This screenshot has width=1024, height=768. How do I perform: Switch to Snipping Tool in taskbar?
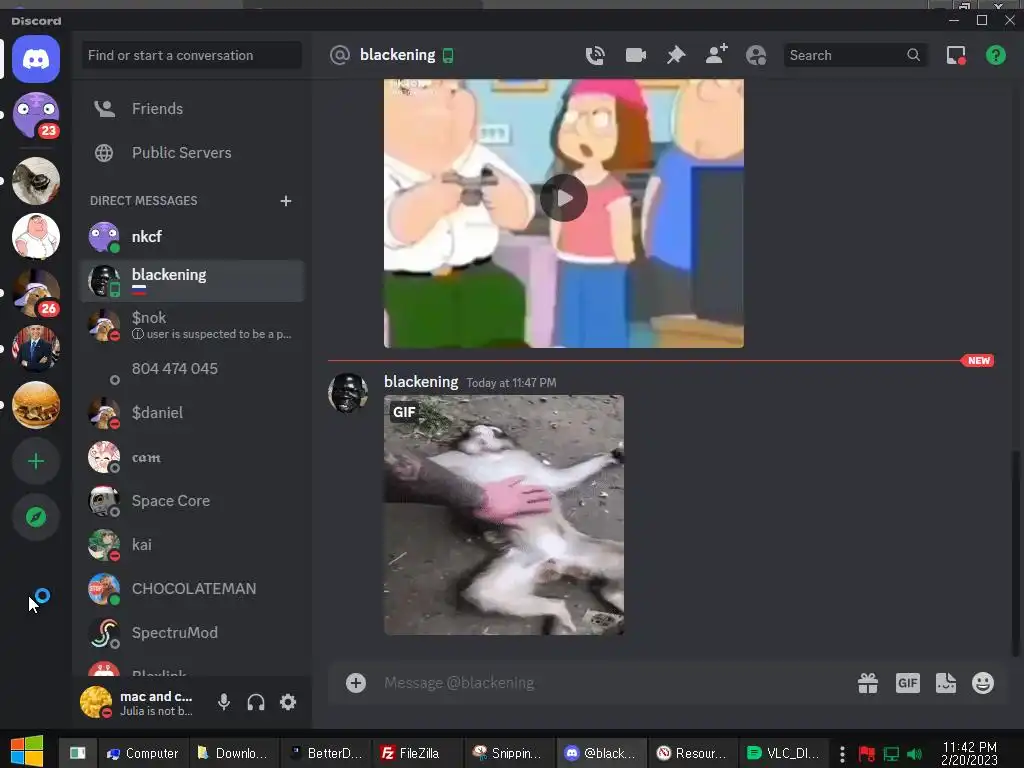coord(509,754)
